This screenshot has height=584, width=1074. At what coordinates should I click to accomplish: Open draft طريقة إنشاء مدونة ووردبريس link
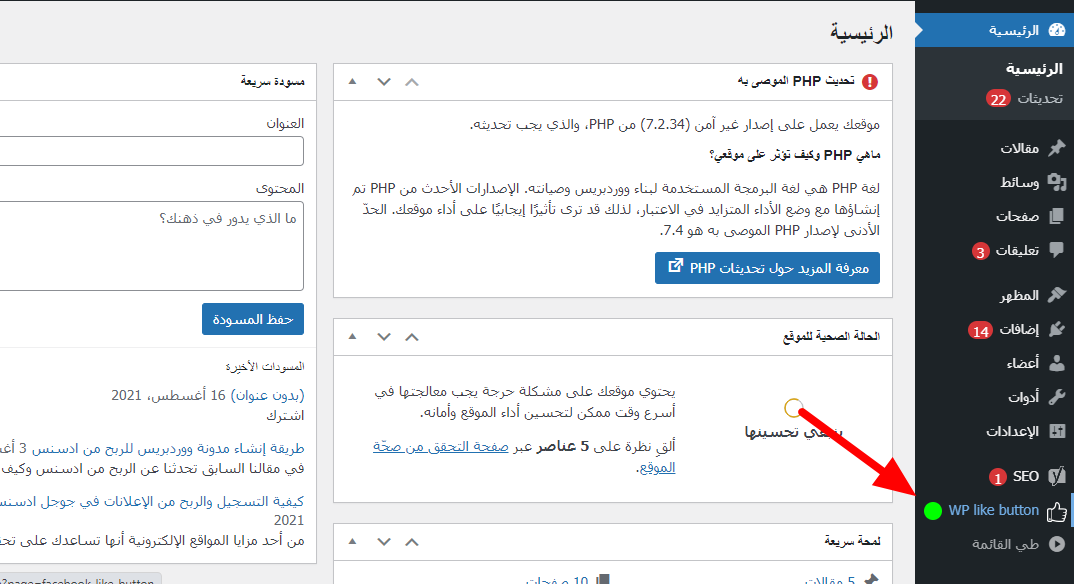[x=168, y=448]
